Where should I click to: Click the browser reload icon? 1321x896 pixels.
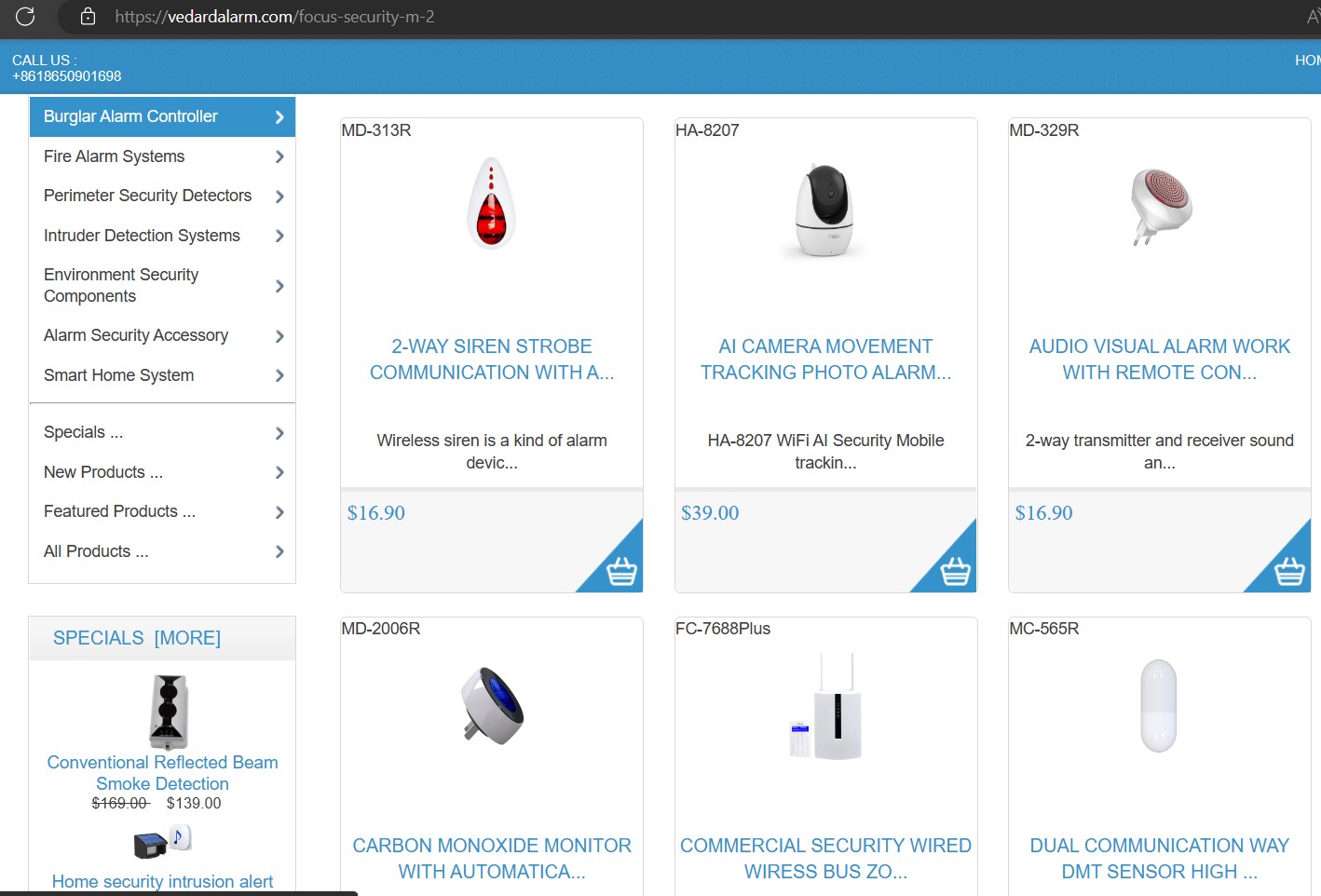(x=25, y=16)
